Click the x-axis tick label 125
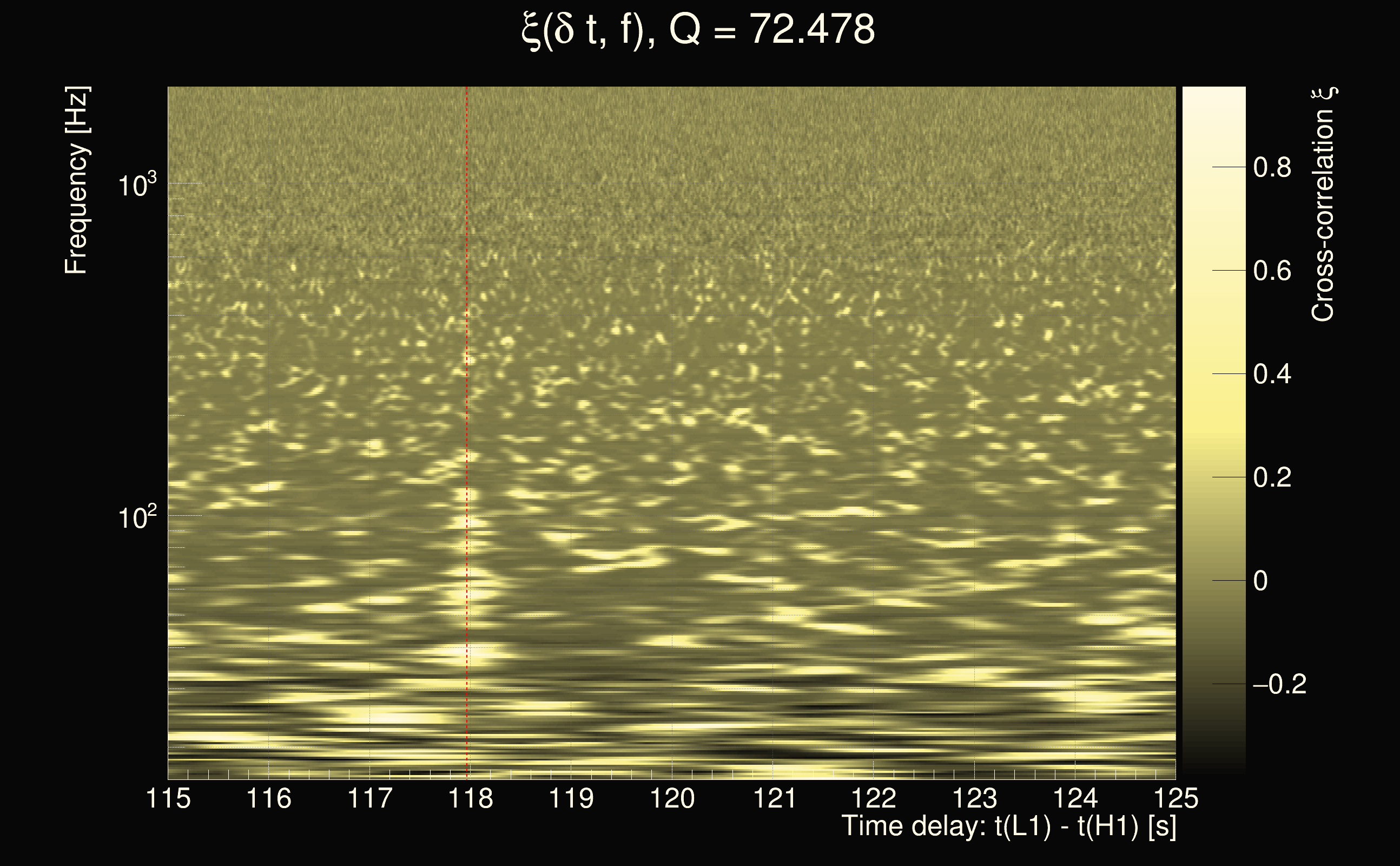Viewport: 1400px width, 866px height. 1176,798
